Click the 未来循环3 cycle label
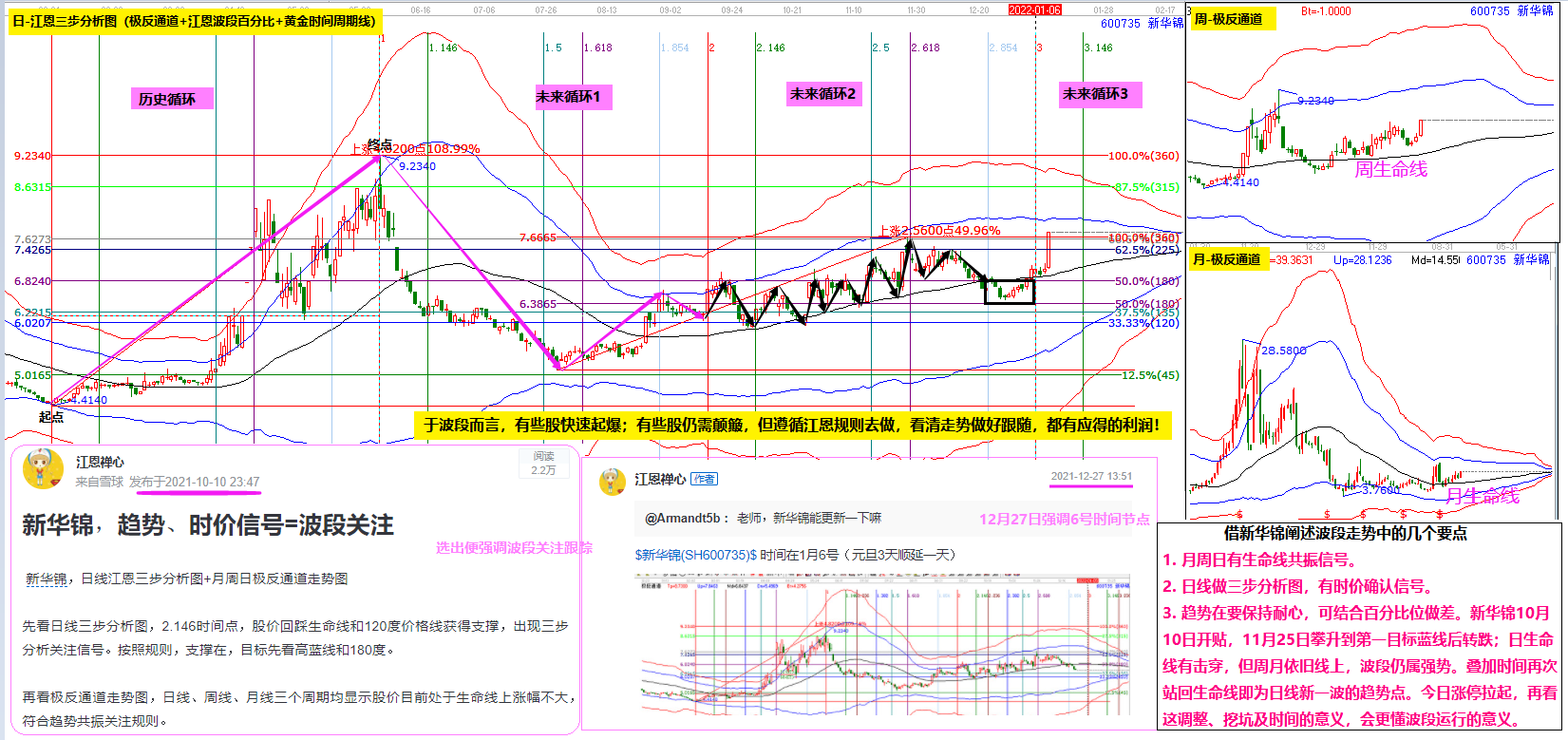Screen dimensions: 1568x740 coord(1095,94)
